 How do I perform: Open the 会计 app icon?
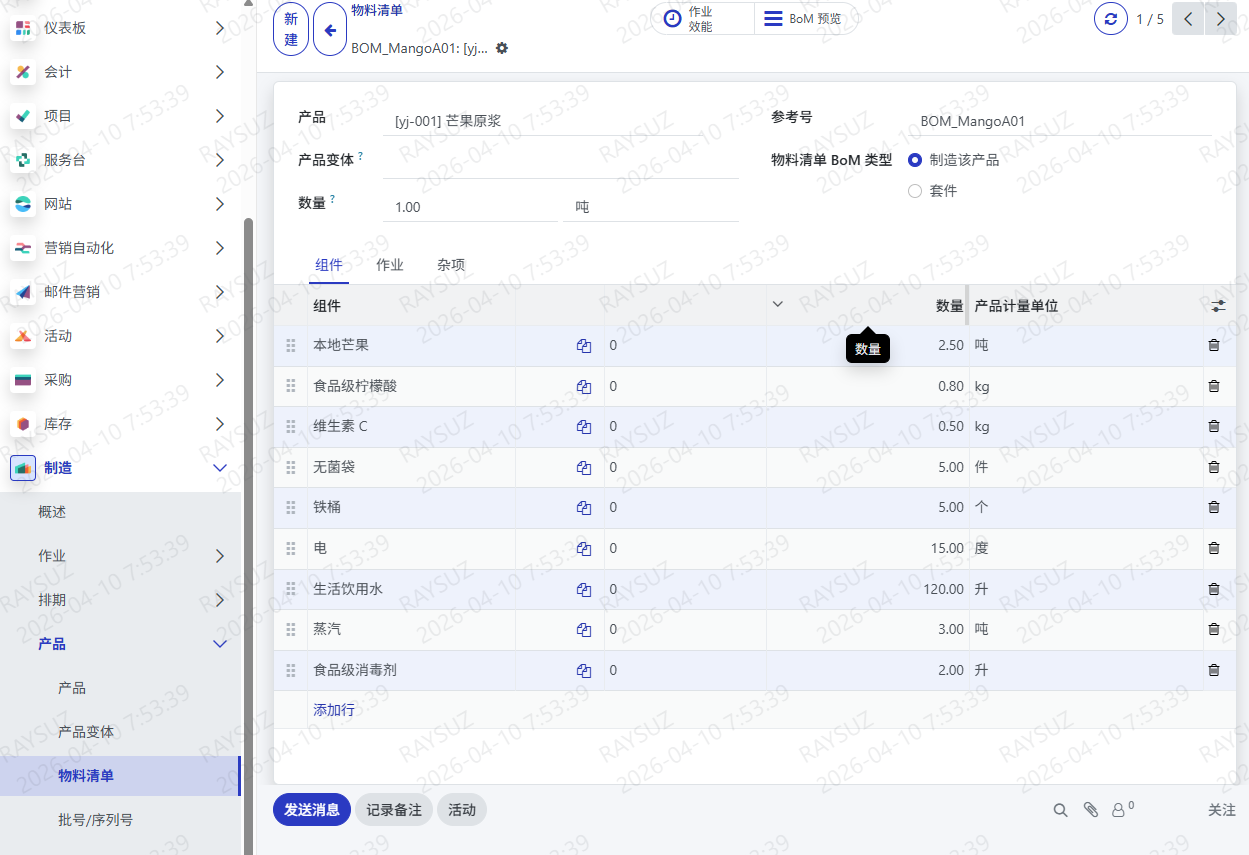tap(23, 72)
